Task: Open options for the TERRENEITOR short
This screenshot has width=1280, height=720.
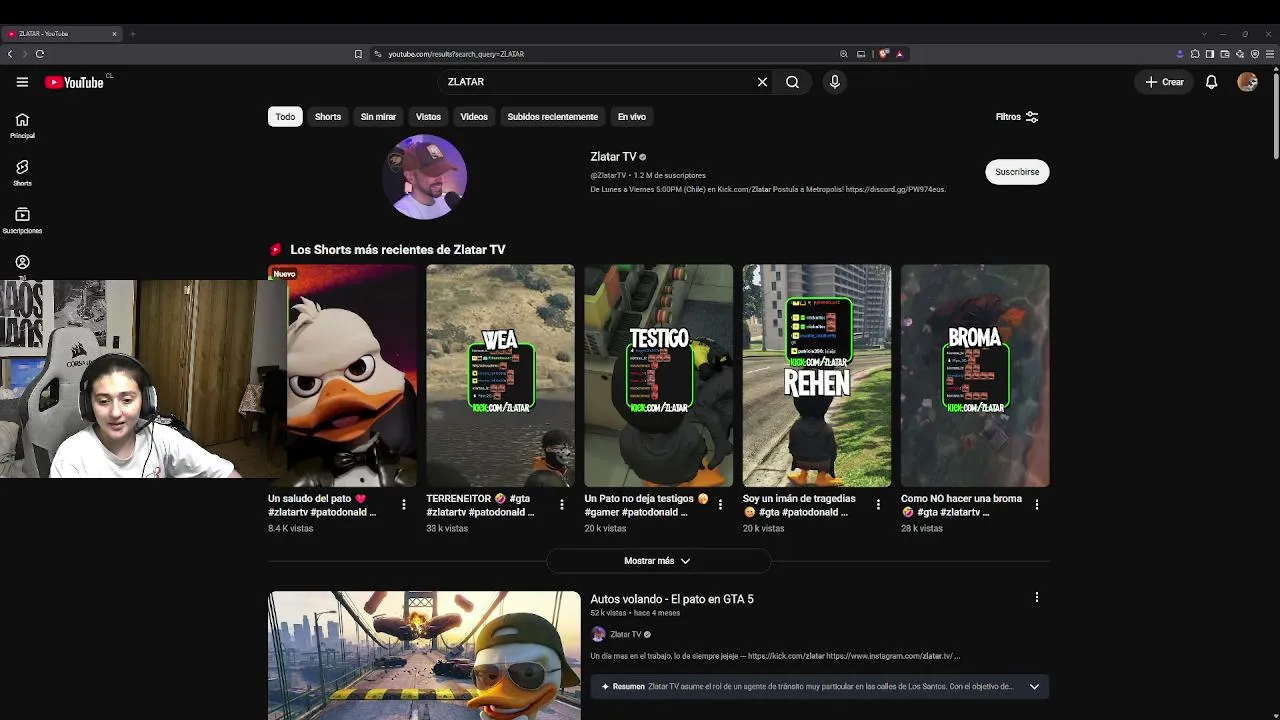Action: coord(562,505)
